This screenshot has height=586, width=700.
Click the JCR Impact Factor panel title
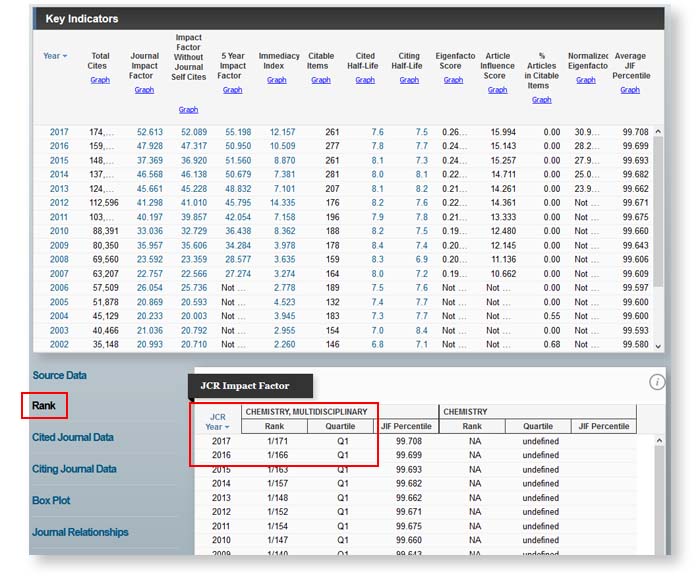tap(245, 386)
